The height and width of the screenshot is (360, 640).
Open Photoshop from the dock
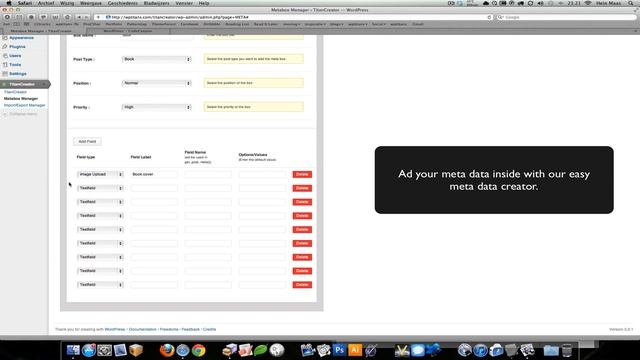pyautogui.click(x=339, y=350)
